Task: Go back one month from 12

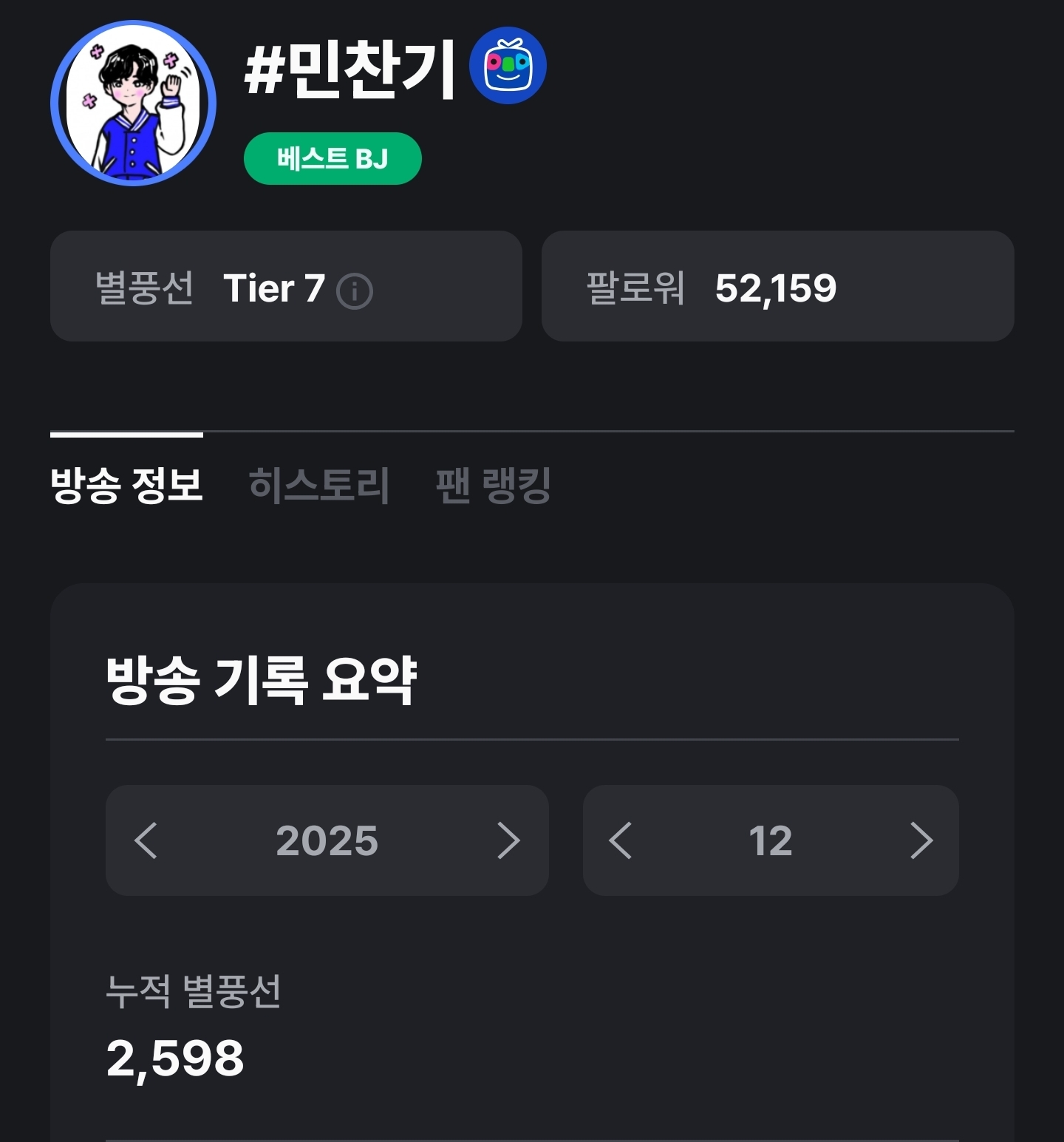Action: click(x=621, y=840)
